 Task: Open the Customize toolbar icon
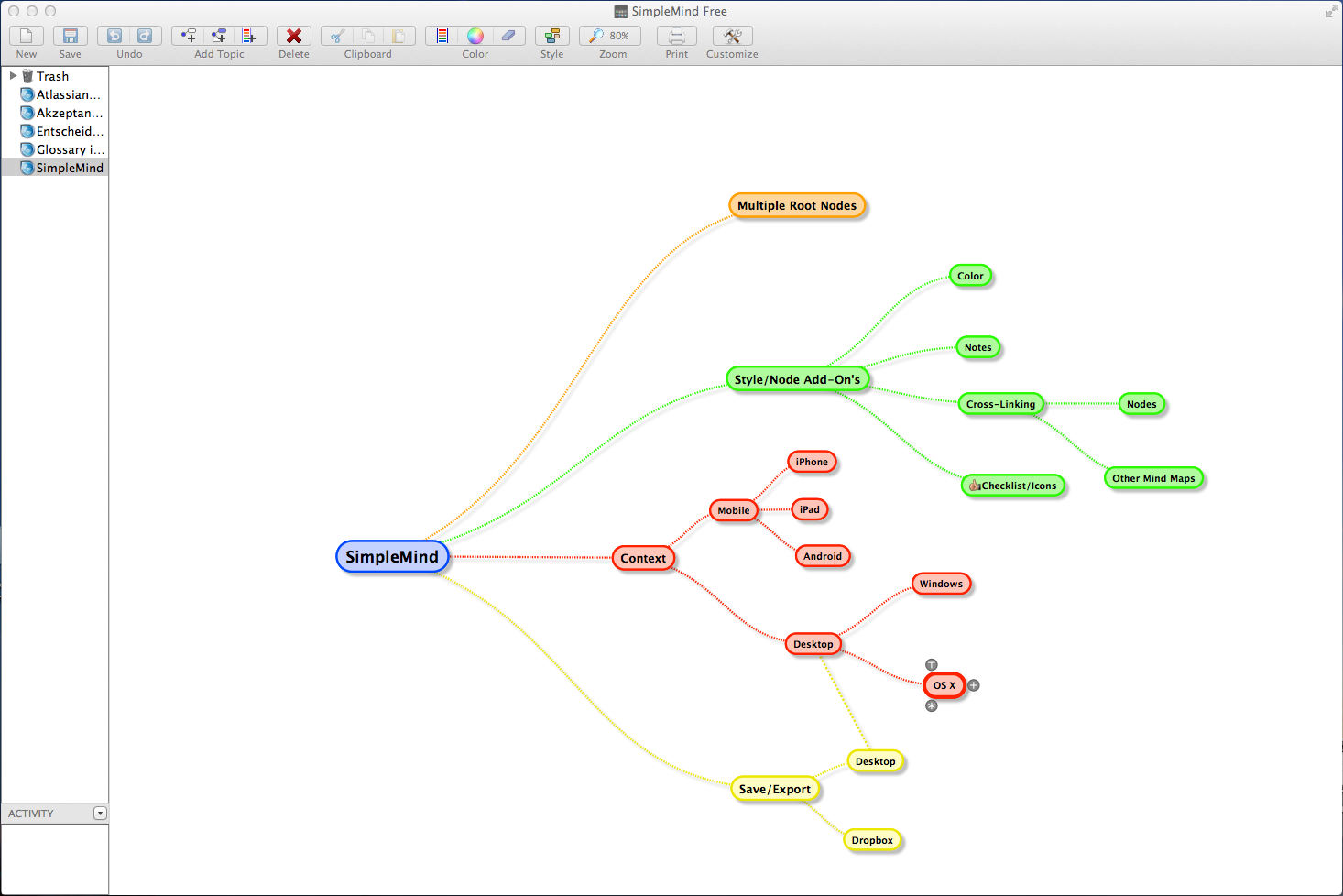click(731, 36)
